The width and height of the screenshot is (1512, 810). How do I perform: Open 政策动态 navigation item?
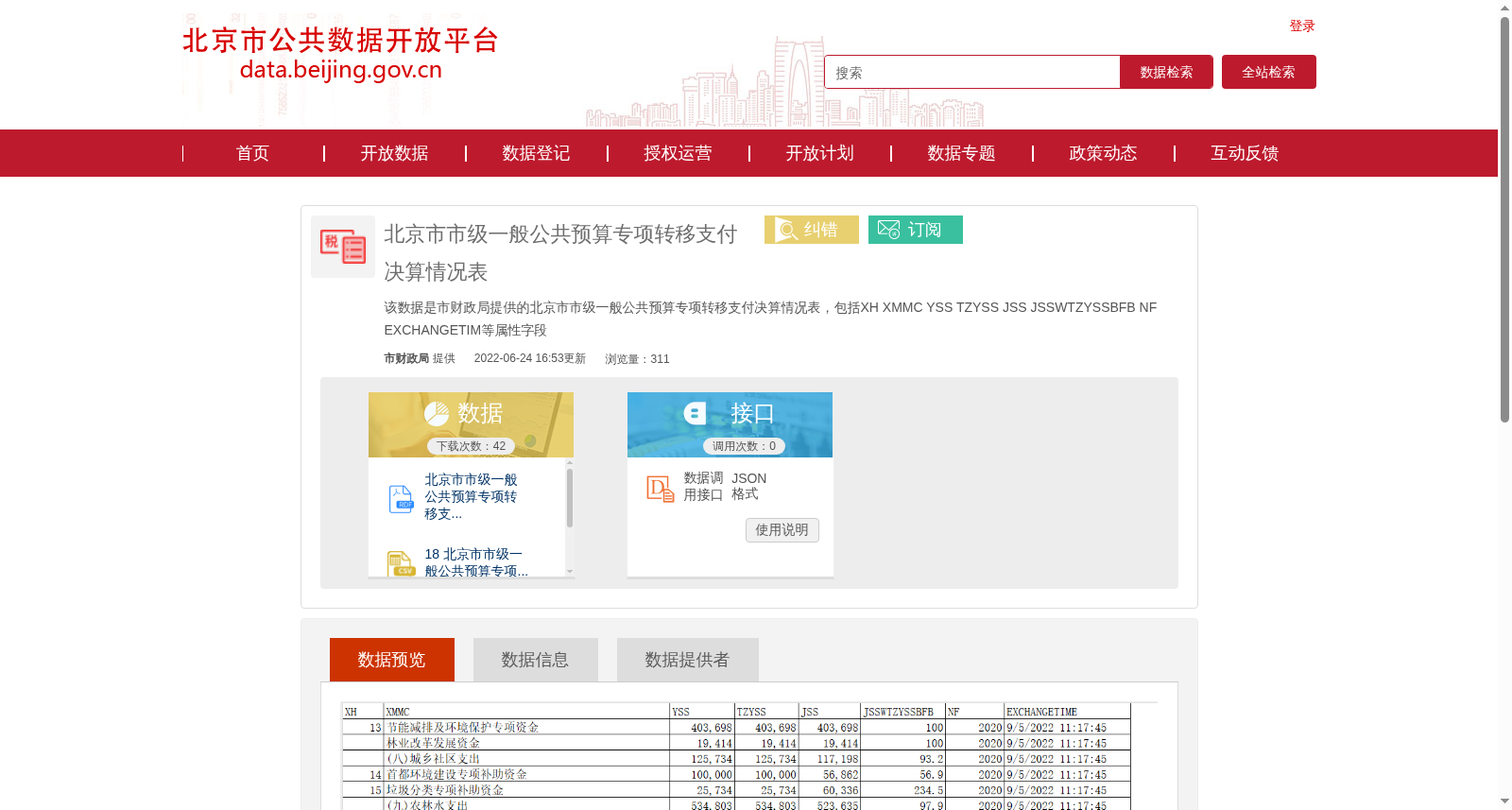click(x=1103, y=153)
